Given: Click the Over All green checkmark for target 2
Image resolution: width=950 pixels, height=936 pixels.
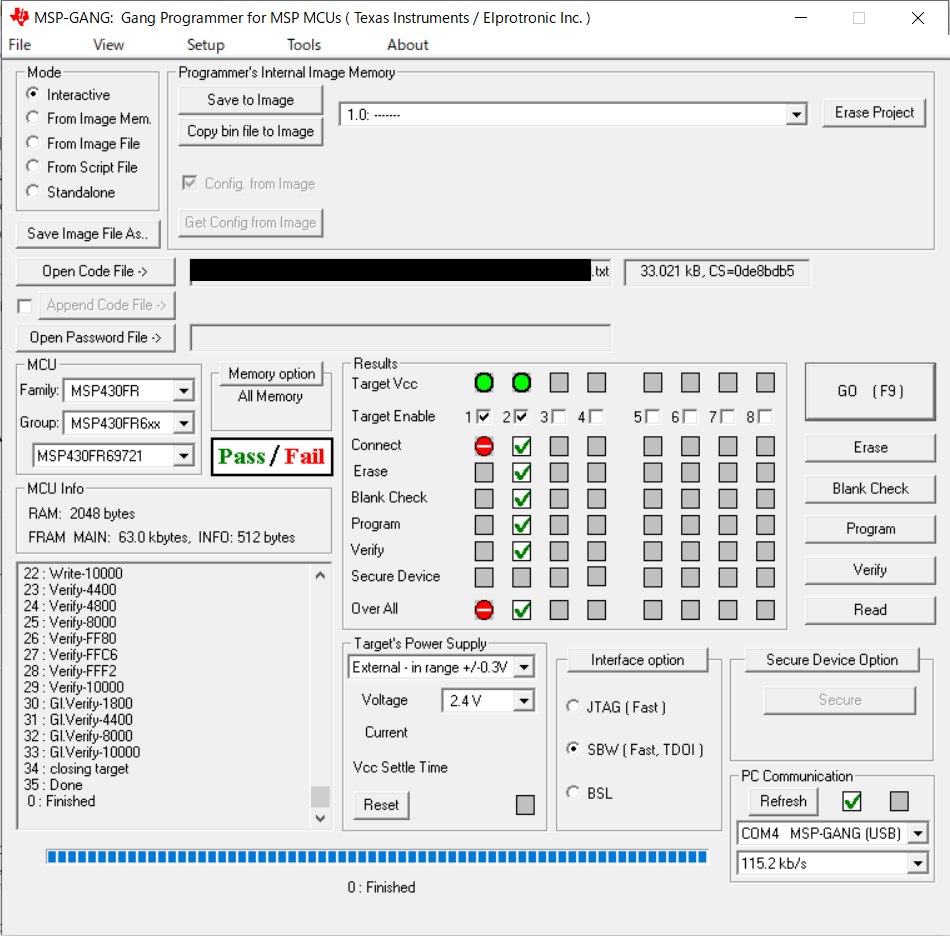Looking at the screenshot, I should [521, 609].
